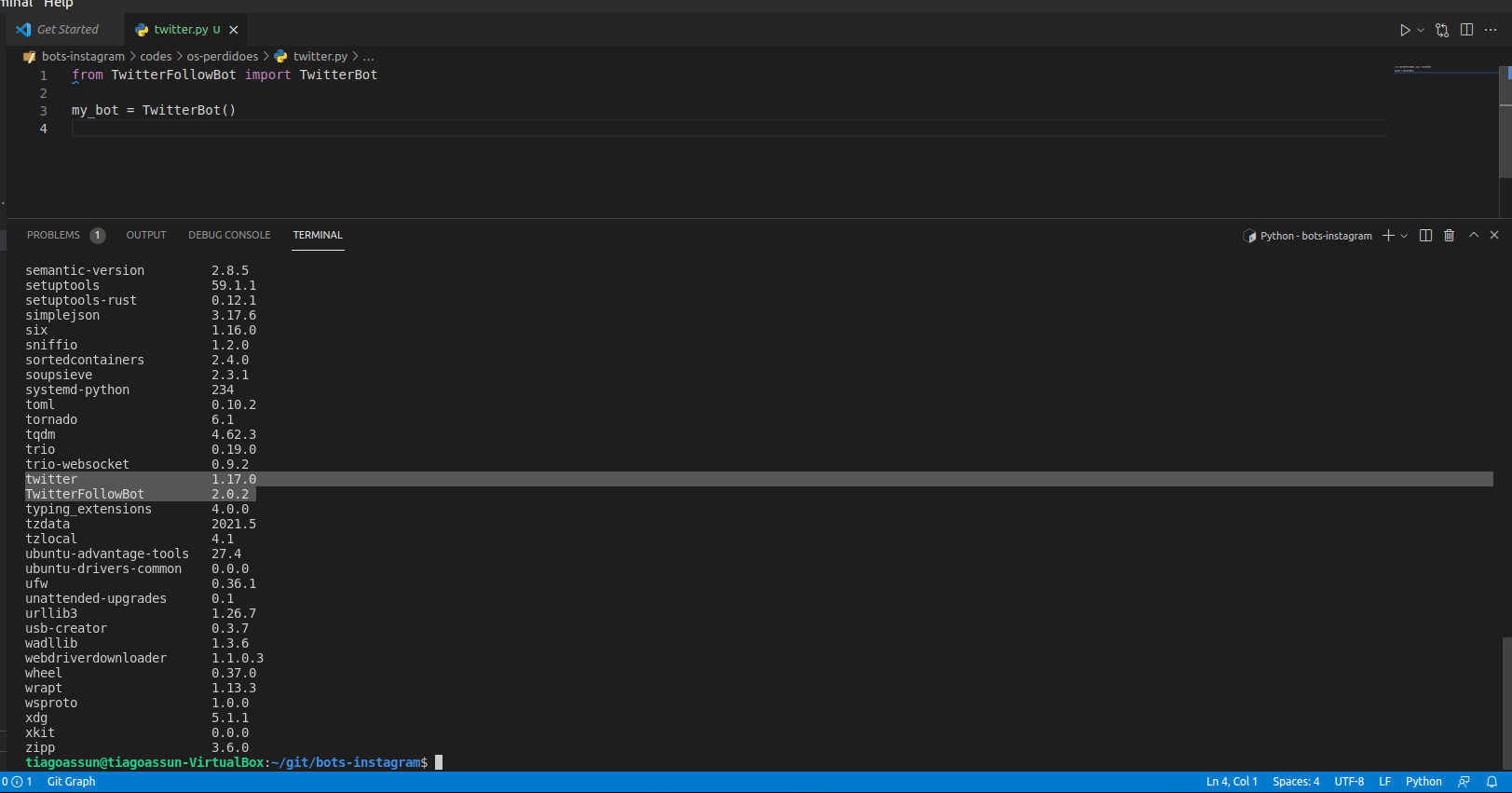The width and height of the screenshot is (1512, 793).
Task: Click 'webdriverdownloader' row in terminal
Action: pos(144,658)
